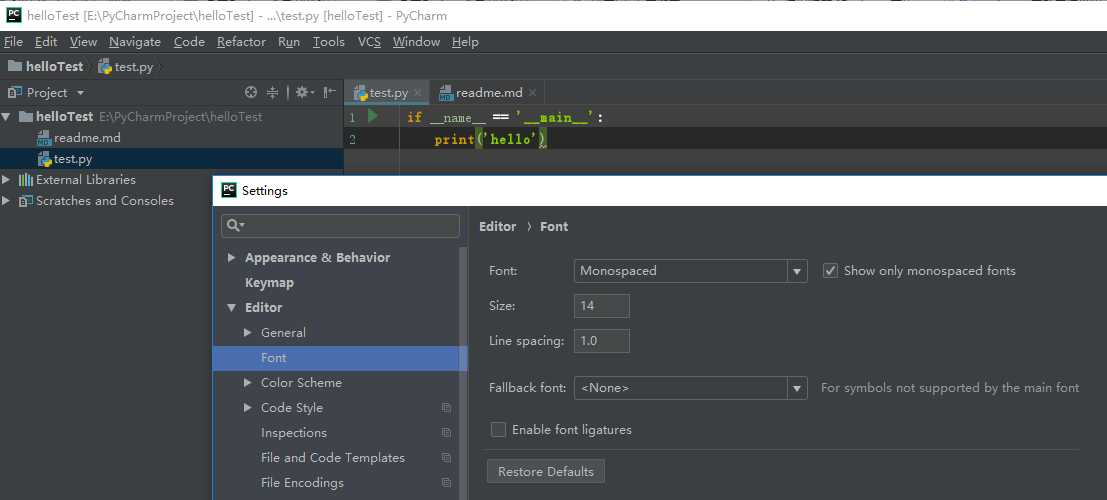Click the test.py Python file icon in the breadcrumb
Image resolution: width=1107 pixels, height=500 pixels.
(105, 67)
